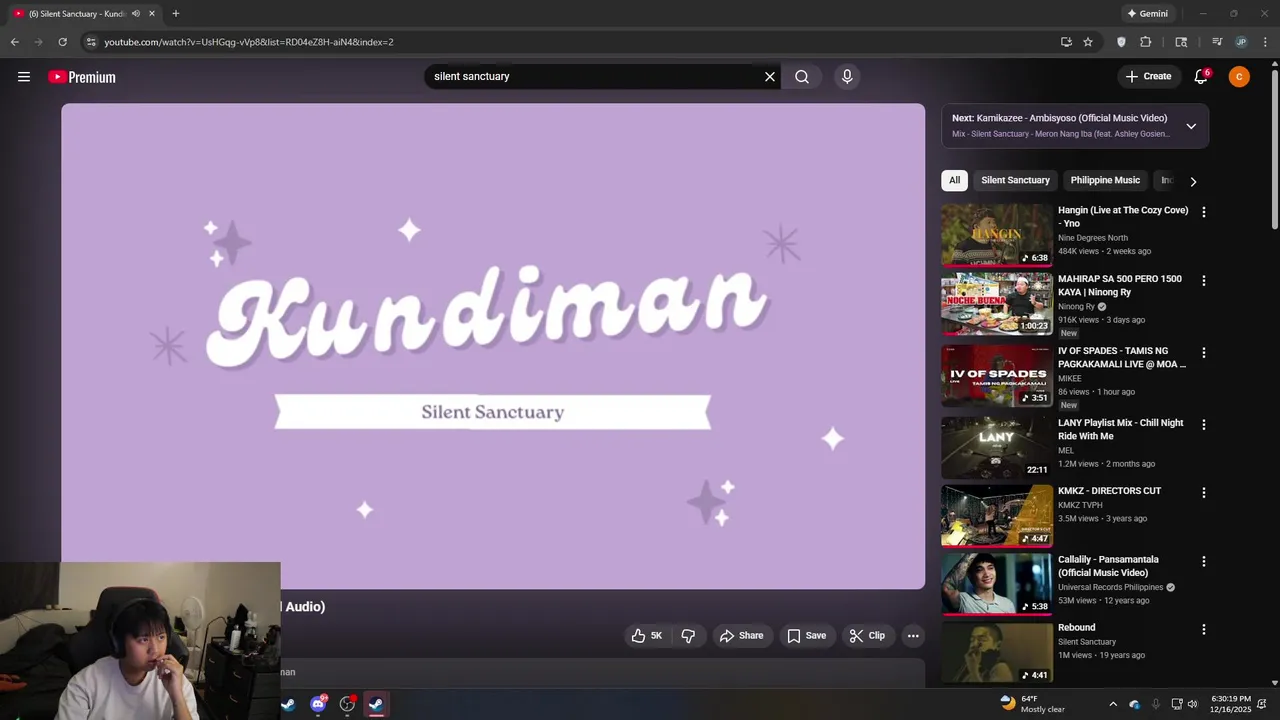
Task: Bookmark this page with the star
Action: tap(1088, 42)
